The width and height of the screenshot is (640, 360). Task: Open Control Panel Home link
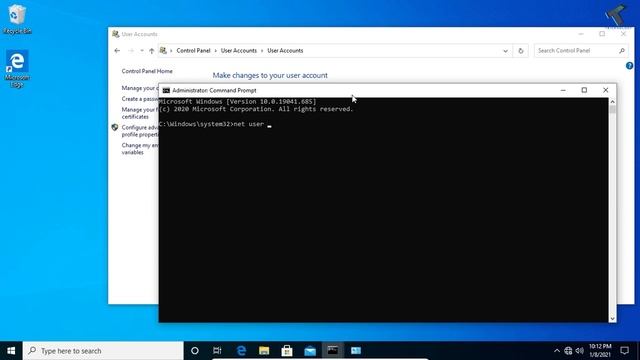point(147,71)
